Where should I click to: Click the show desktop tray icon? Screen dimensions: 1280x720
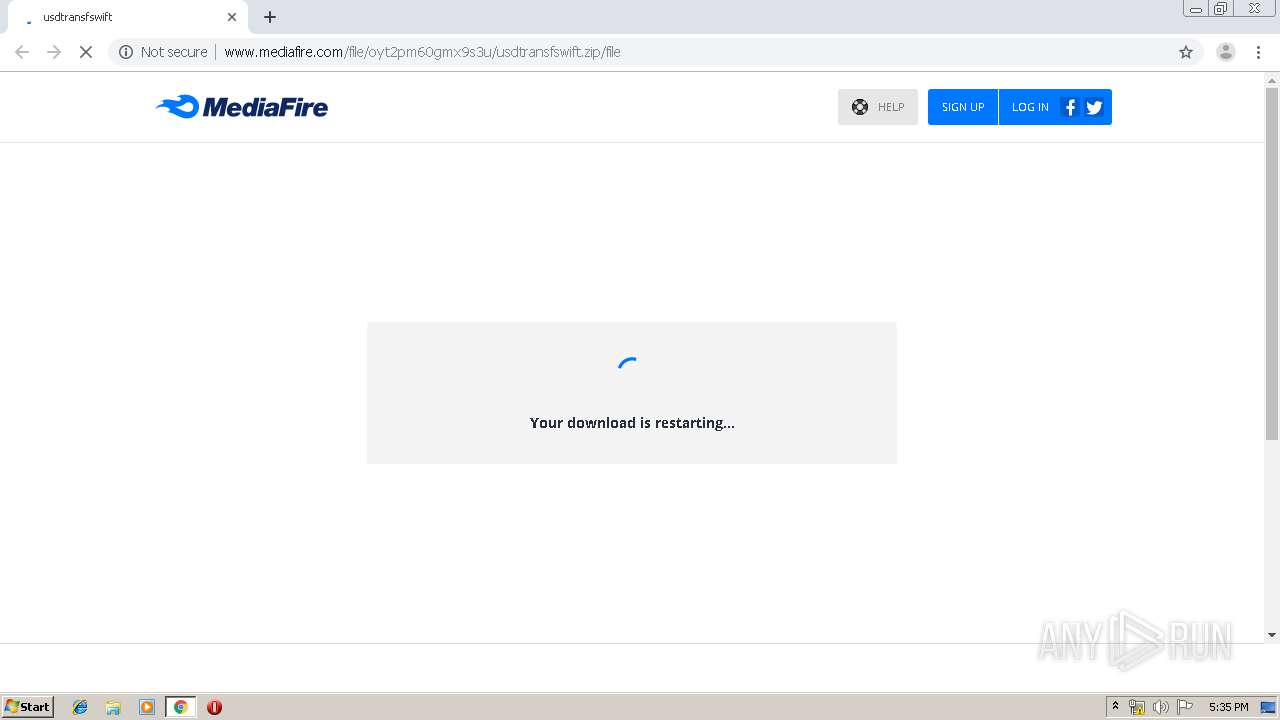pyautogui.click(x=1268, y=707)
